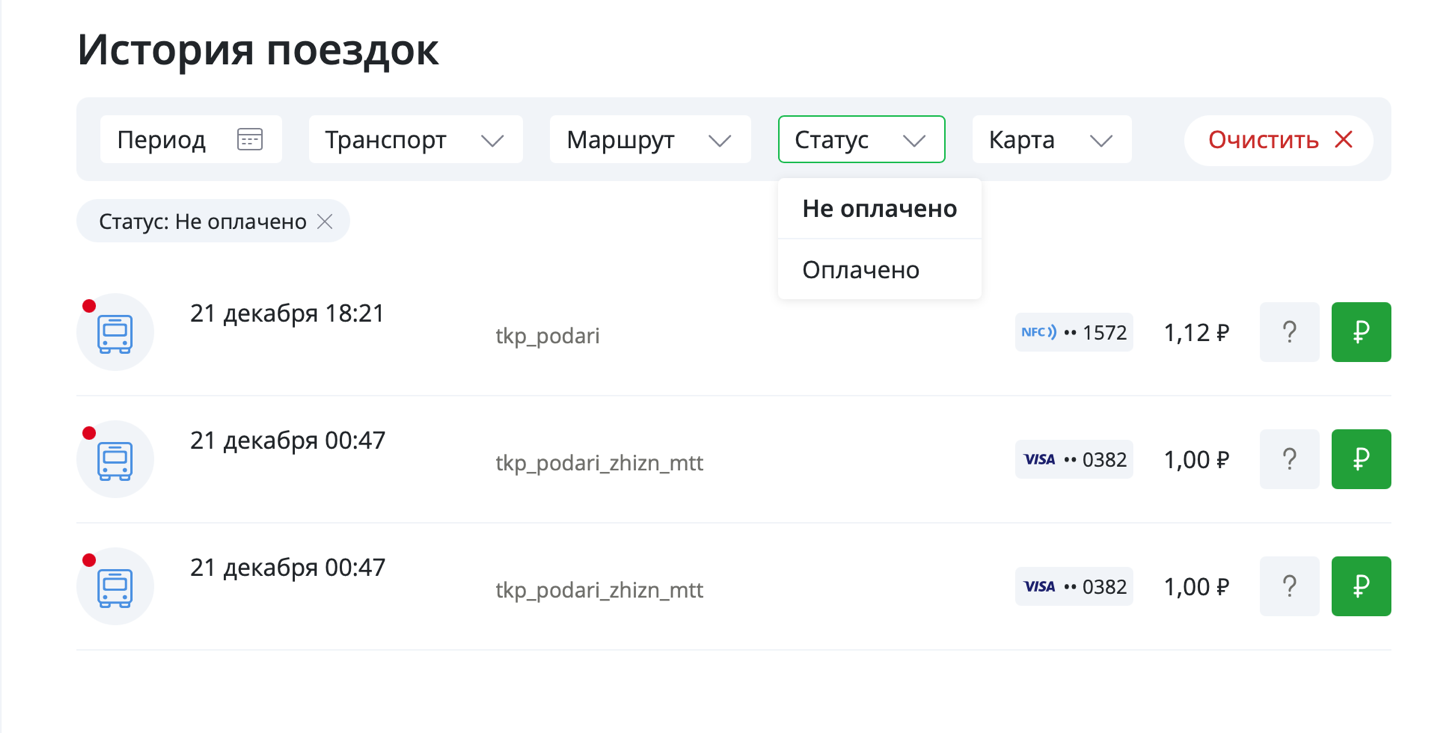Remove the 'Статус: Не оплачено' filter chip

[325, 222]
